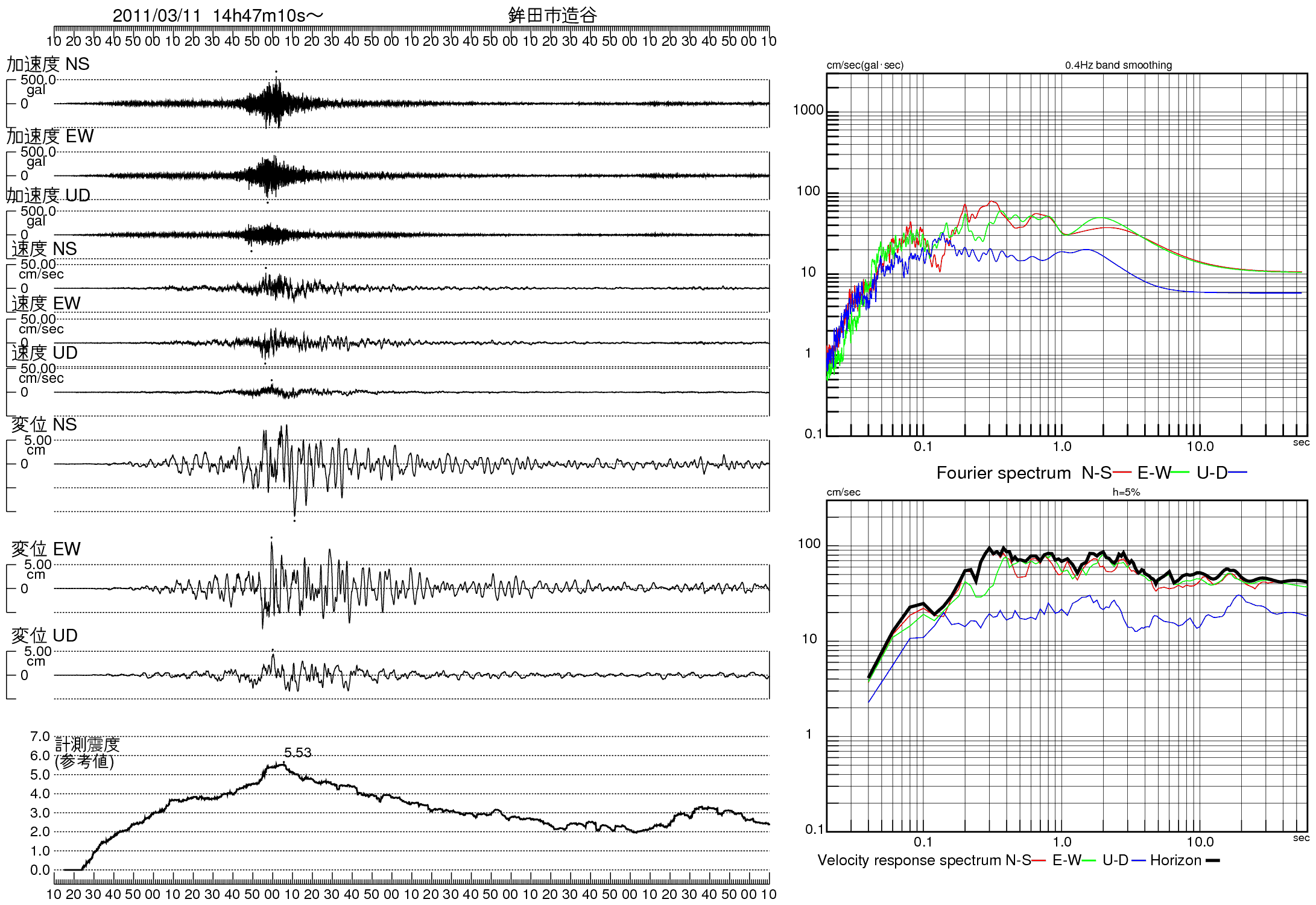Click the black Horizon legend line
1316x905 pixels.
pyautogui.click(x=1212, y=860)
